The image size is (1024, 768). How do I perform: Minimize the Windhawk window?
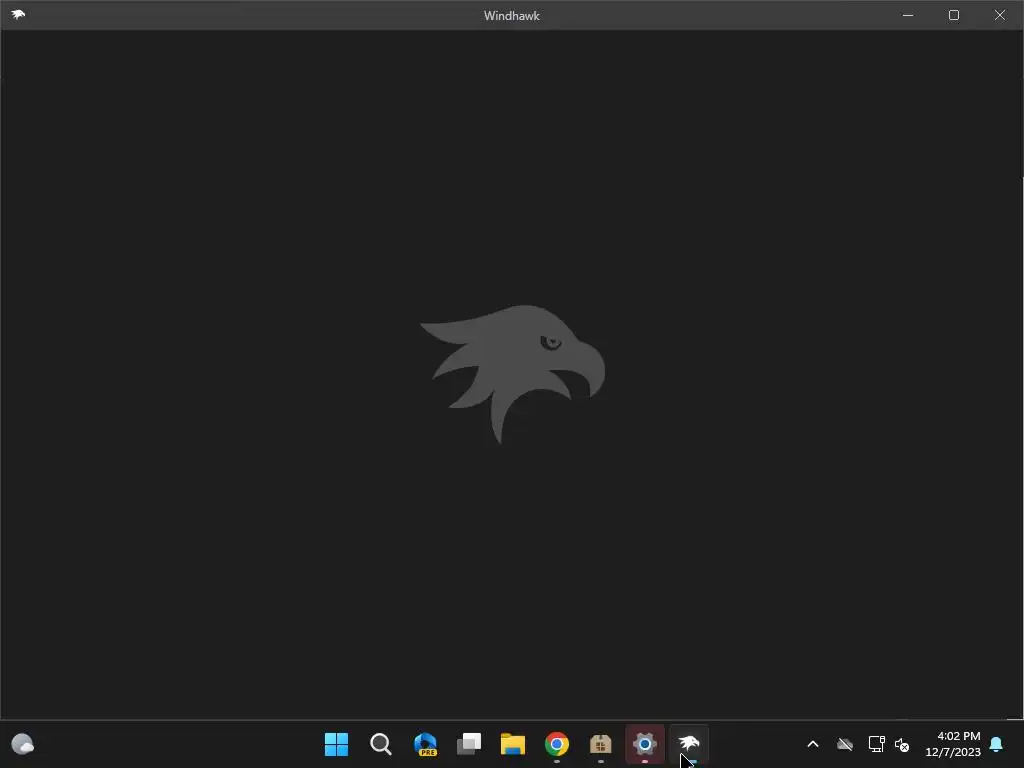tap(908, 15)
